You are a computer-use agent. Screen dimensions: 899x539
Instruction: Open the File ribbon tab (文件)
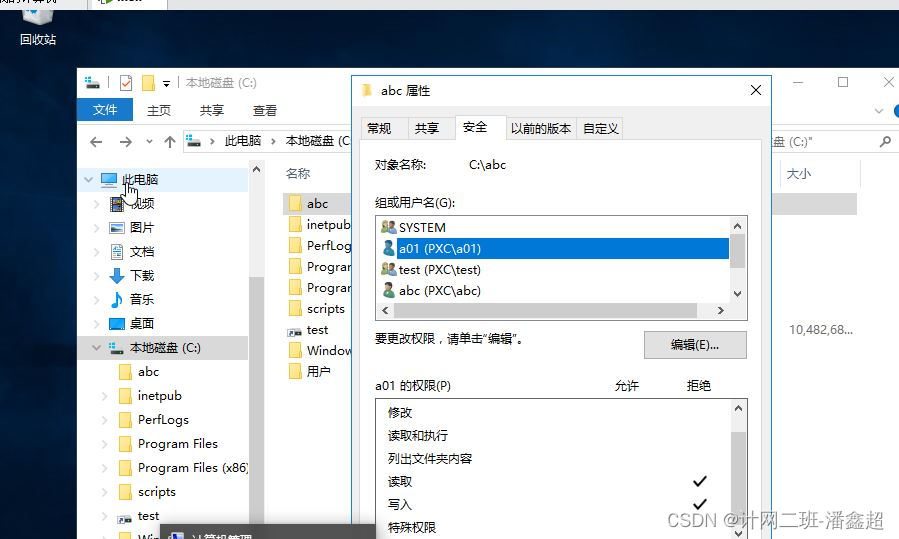(105, 110)
